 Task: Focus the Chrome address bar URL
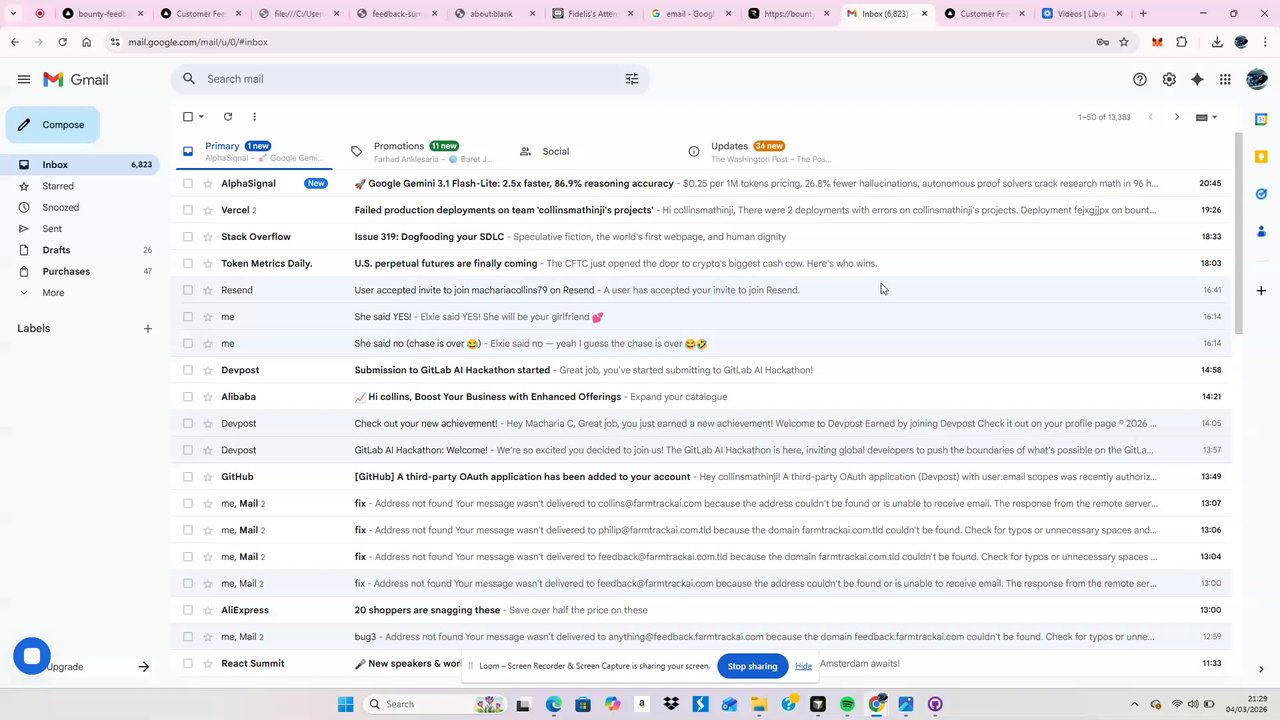point(198,42)
